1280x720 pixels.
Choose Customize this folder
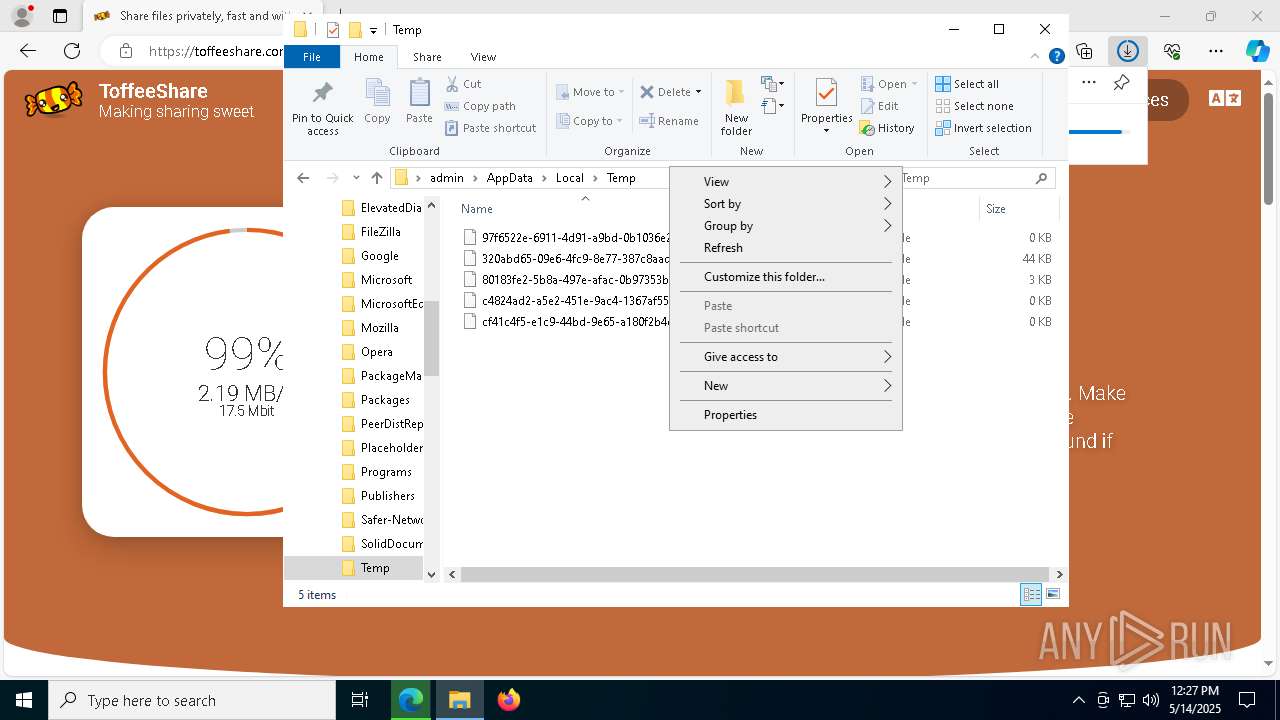pyautogui.click(x=786, y=277)
